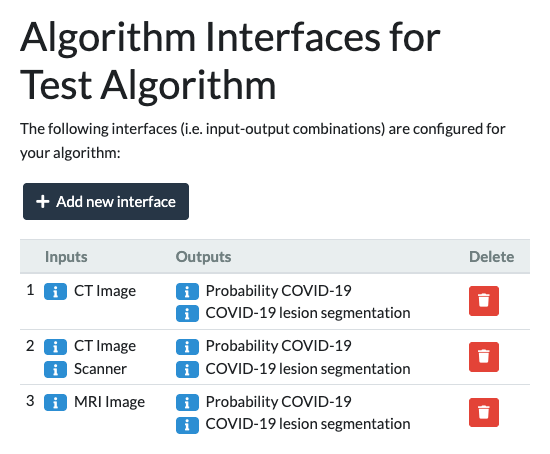Open info for CT Image in row 1
550x454 pixels.
55,292
